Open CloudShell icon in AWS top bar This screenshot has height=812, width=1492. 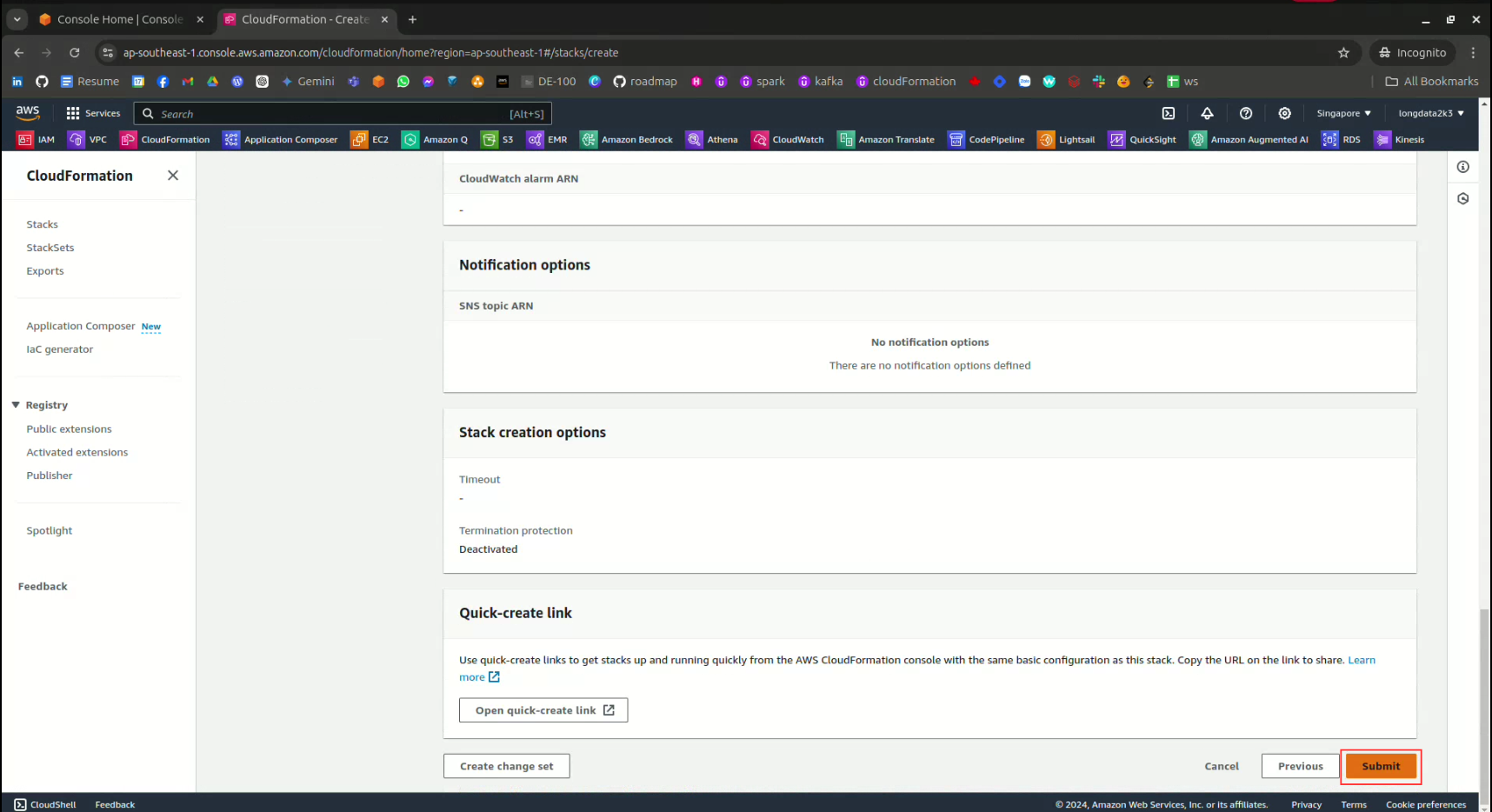[x=1169, y=114]
